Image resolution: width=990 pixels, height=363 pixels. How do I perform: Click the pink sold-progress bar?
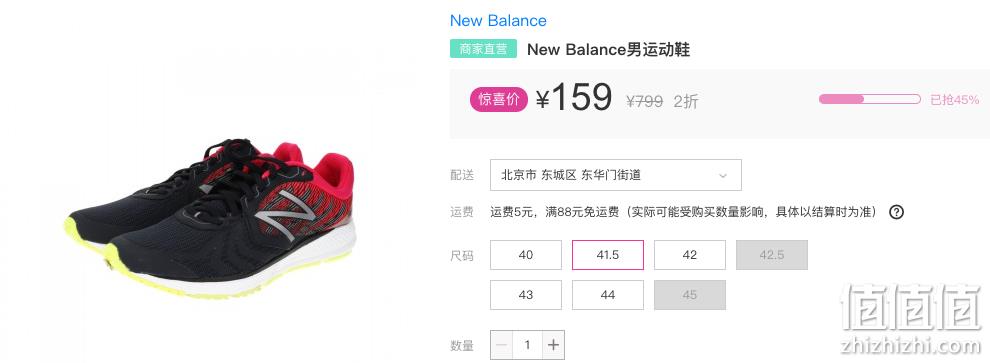(869, 99)
